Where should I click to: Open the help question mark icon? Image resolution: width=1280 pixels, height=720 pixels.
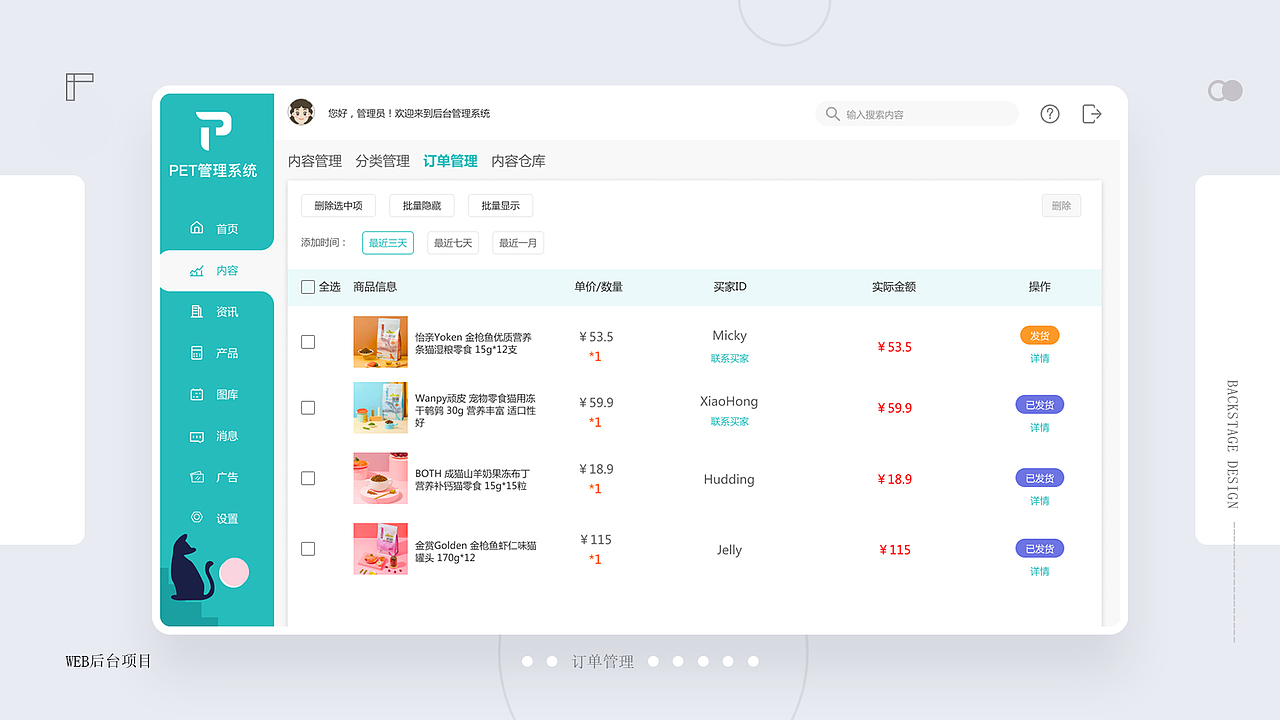pyautogui.click(x=1050, y=114)
